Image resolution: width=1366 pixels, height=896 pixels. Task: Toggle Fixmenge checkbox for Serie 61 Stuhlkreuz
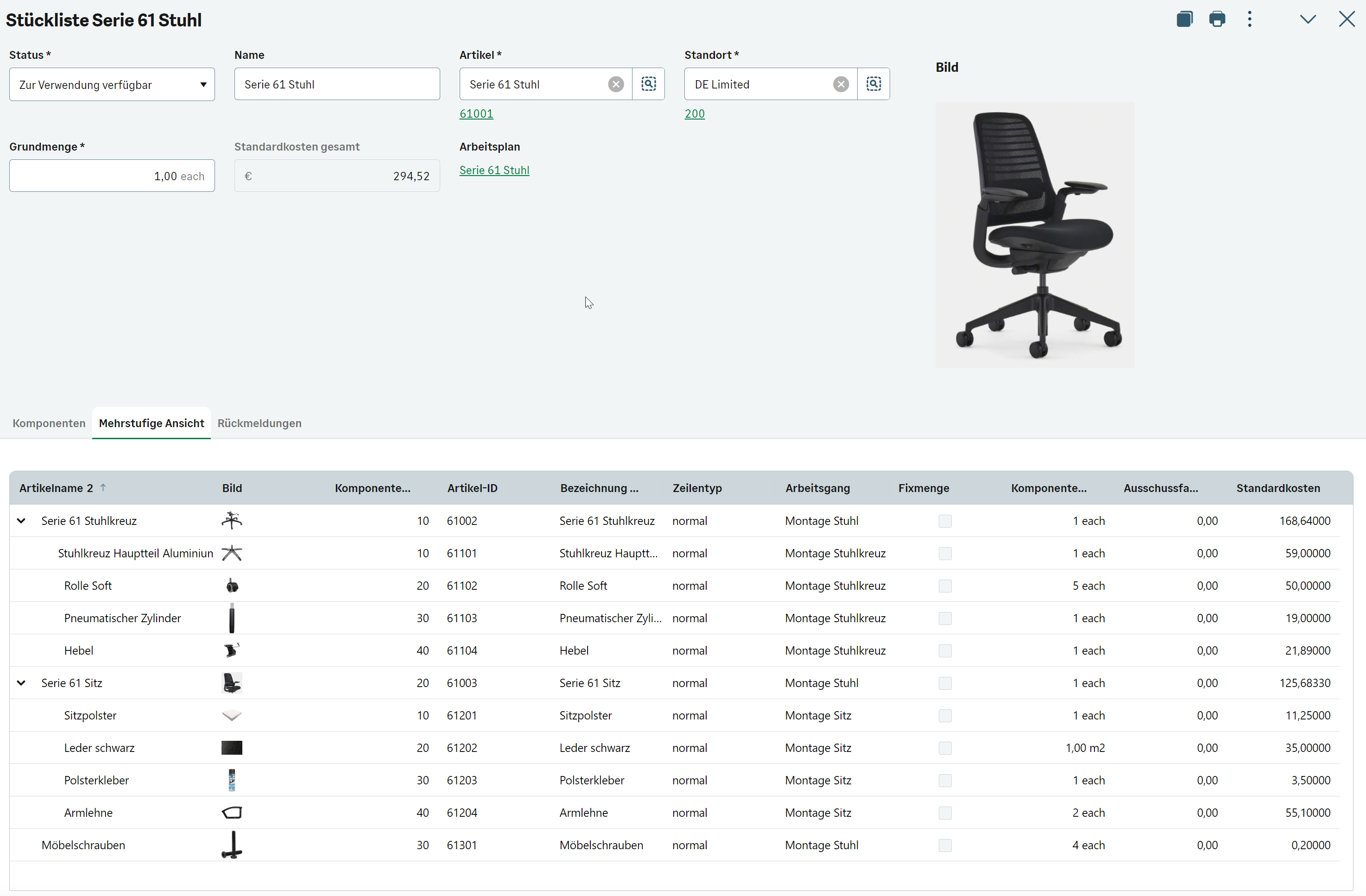pyautogui.click(x=945, y=521)
